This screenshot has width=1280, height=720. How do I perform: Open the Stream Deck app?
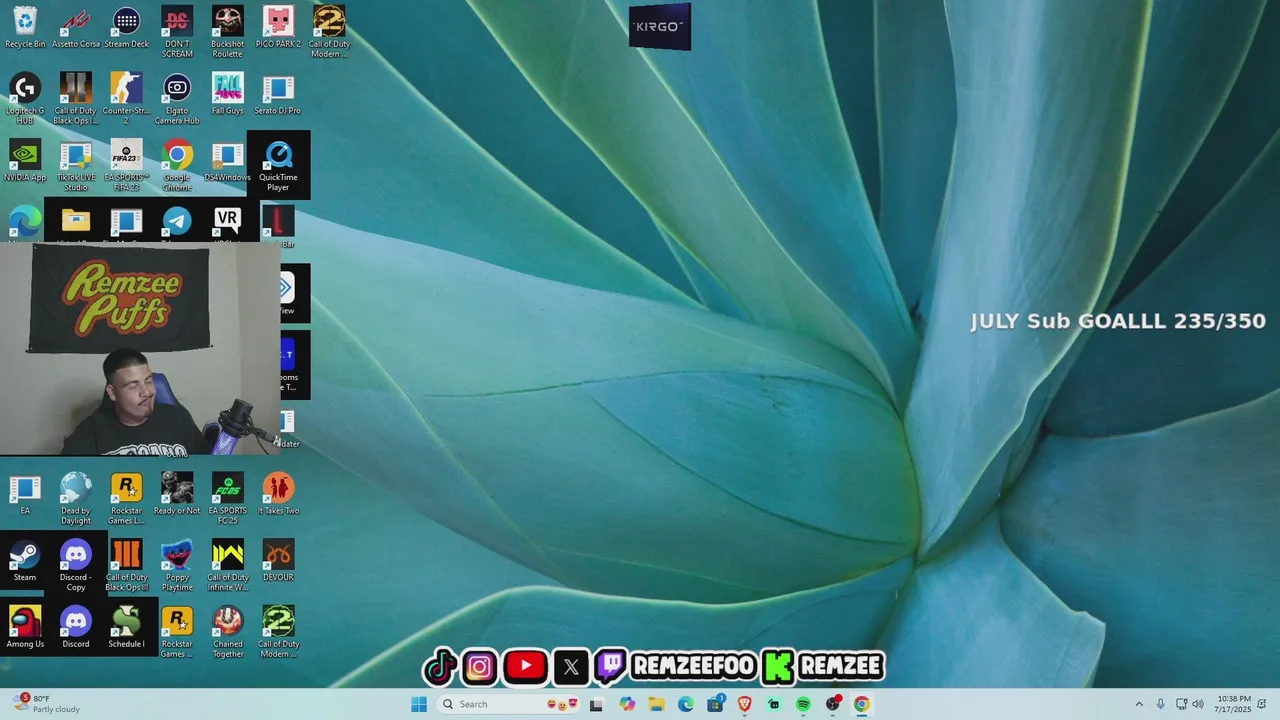coord(126,27)
